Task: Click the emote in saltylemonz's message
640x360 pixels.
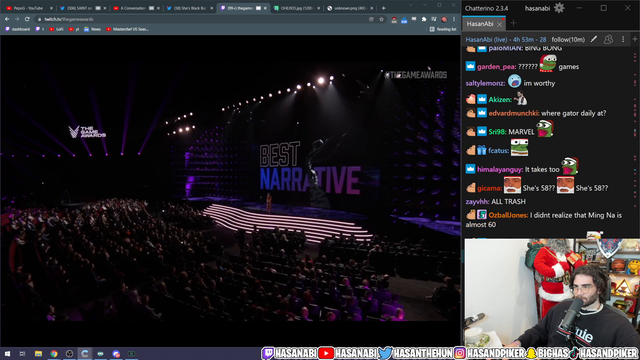Action: (x=514, y=81)
